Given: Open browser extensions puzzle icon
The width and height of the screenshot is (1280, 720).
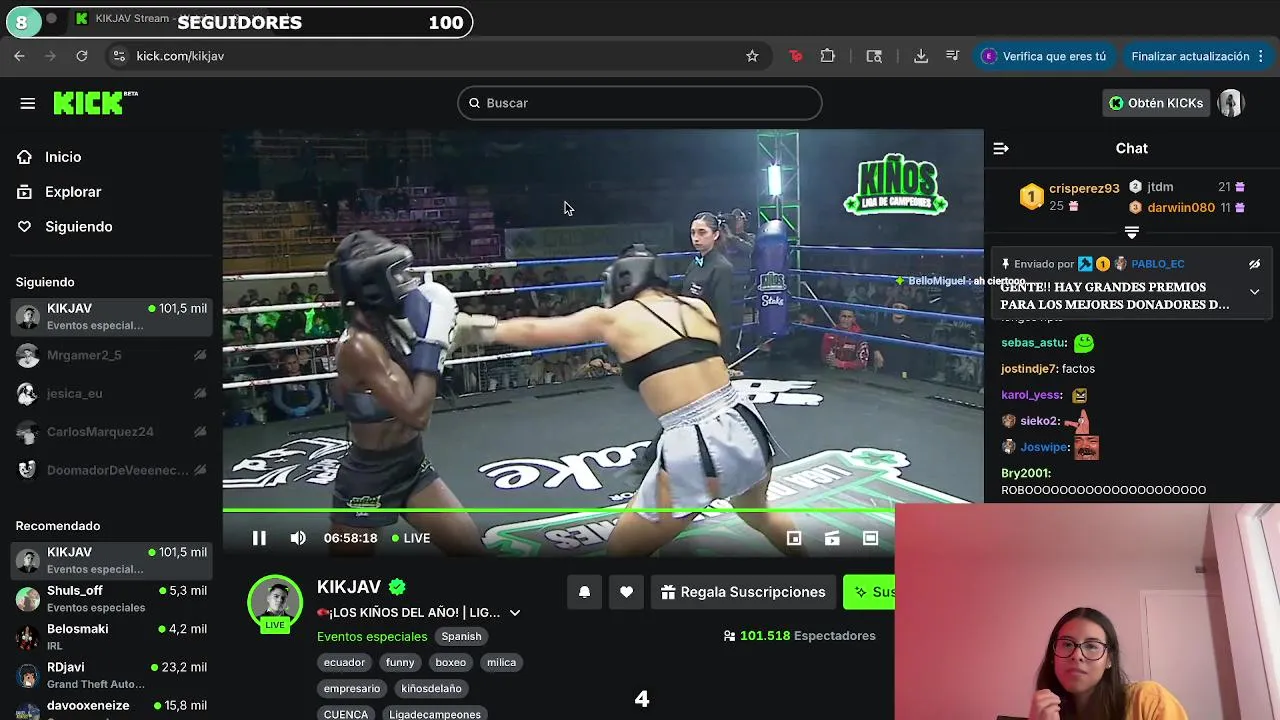Looking at the screenshot, I should pos(828,56).
